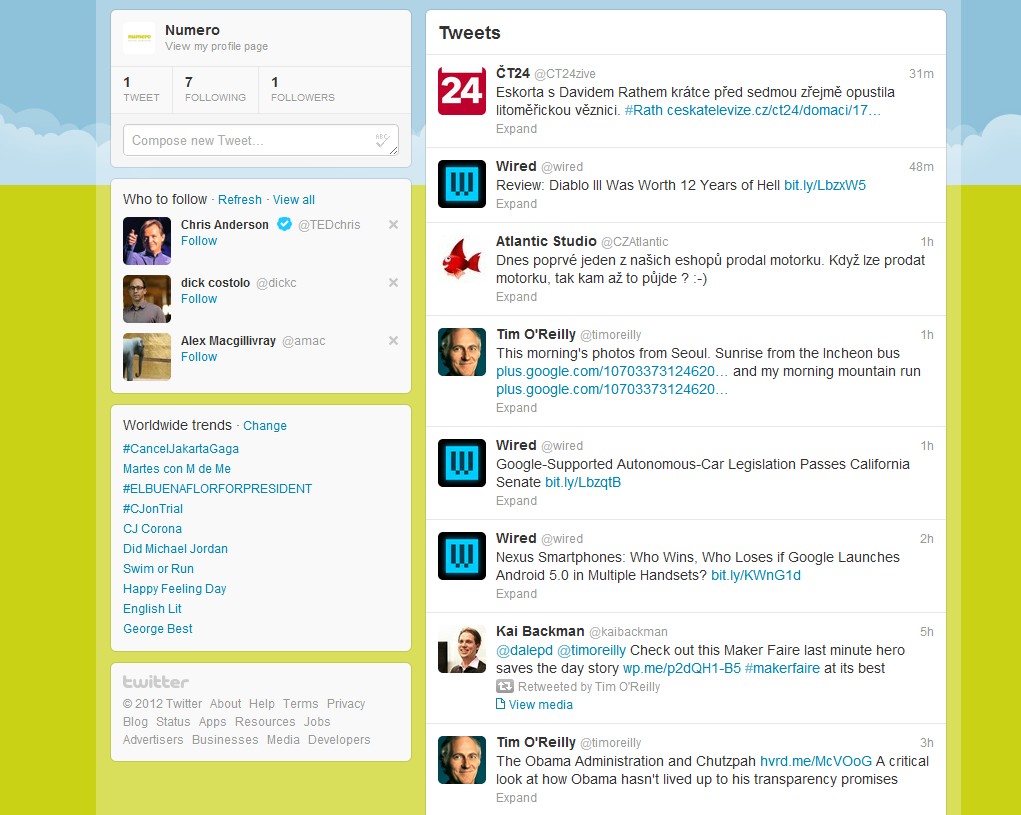Open the George Best trend
1021x815 pixels.
(158, 629)
